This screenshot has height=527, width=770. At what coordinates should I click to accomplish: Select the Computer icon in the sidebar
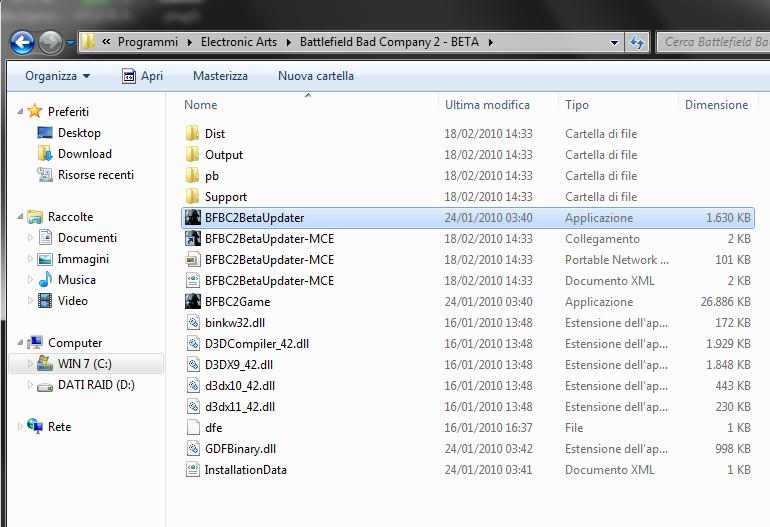[35, 342]
